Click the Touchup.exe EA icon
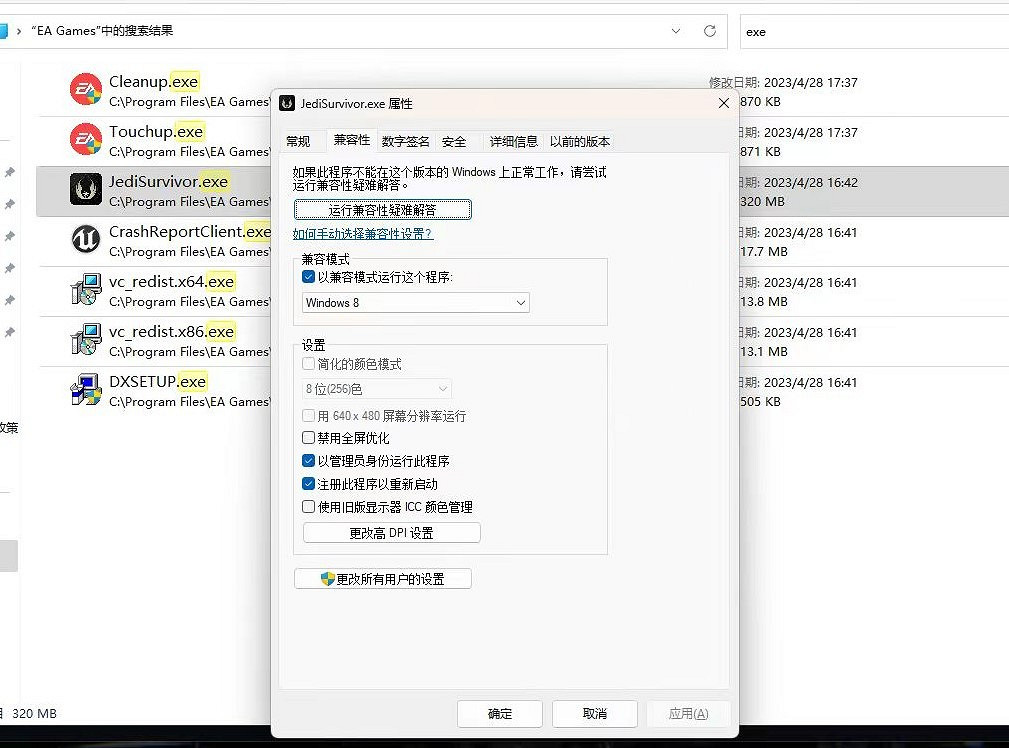Screen dimensions: 1009x748 click(86, 140)
